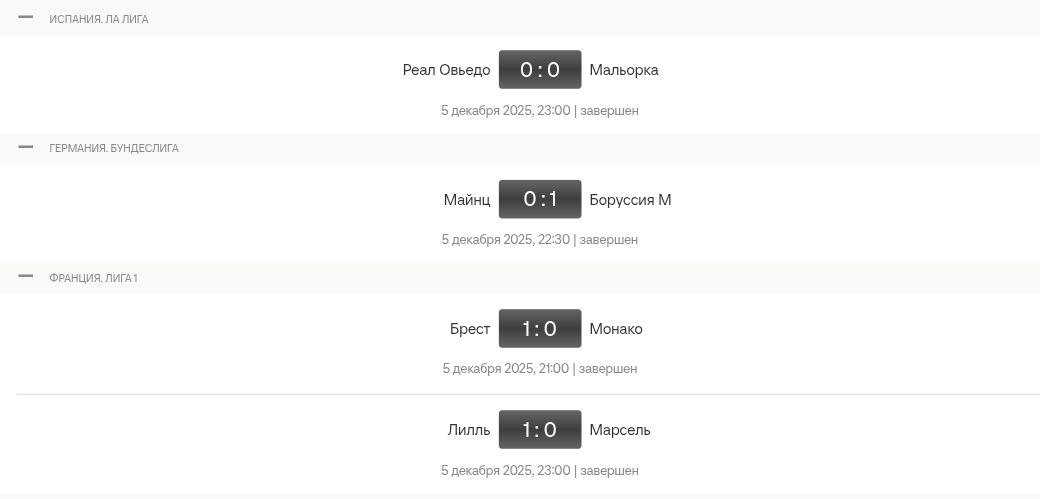1040x499 pixels.
Task: Click the Брест team name
Action: [x=470, y=328]
